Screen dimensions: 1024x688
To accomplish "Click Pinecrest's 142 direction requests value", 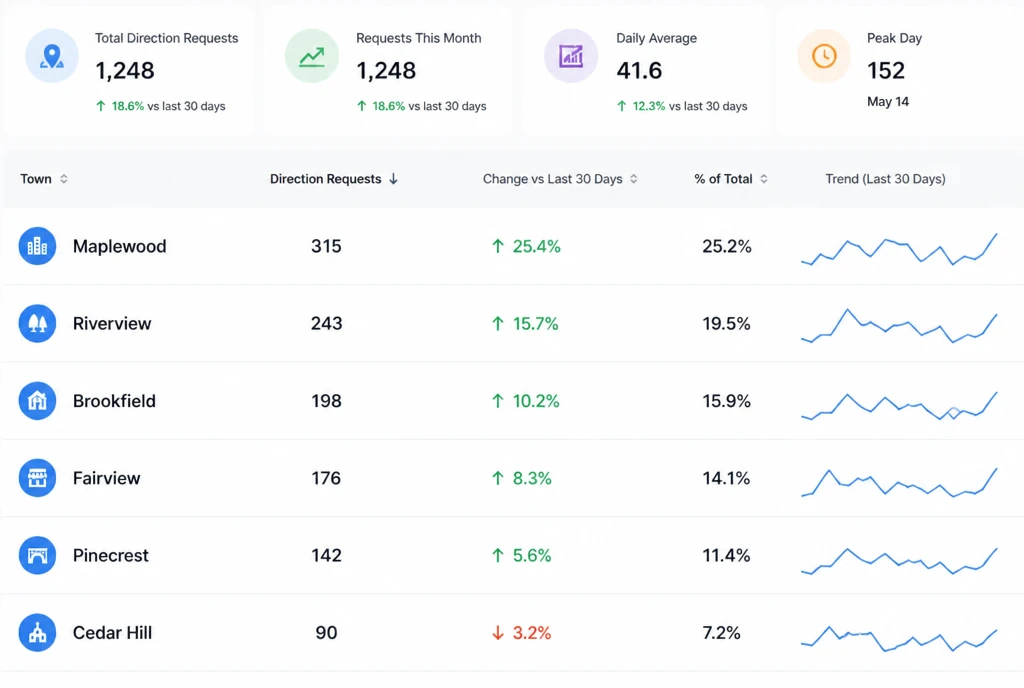I will pos(326,555).
